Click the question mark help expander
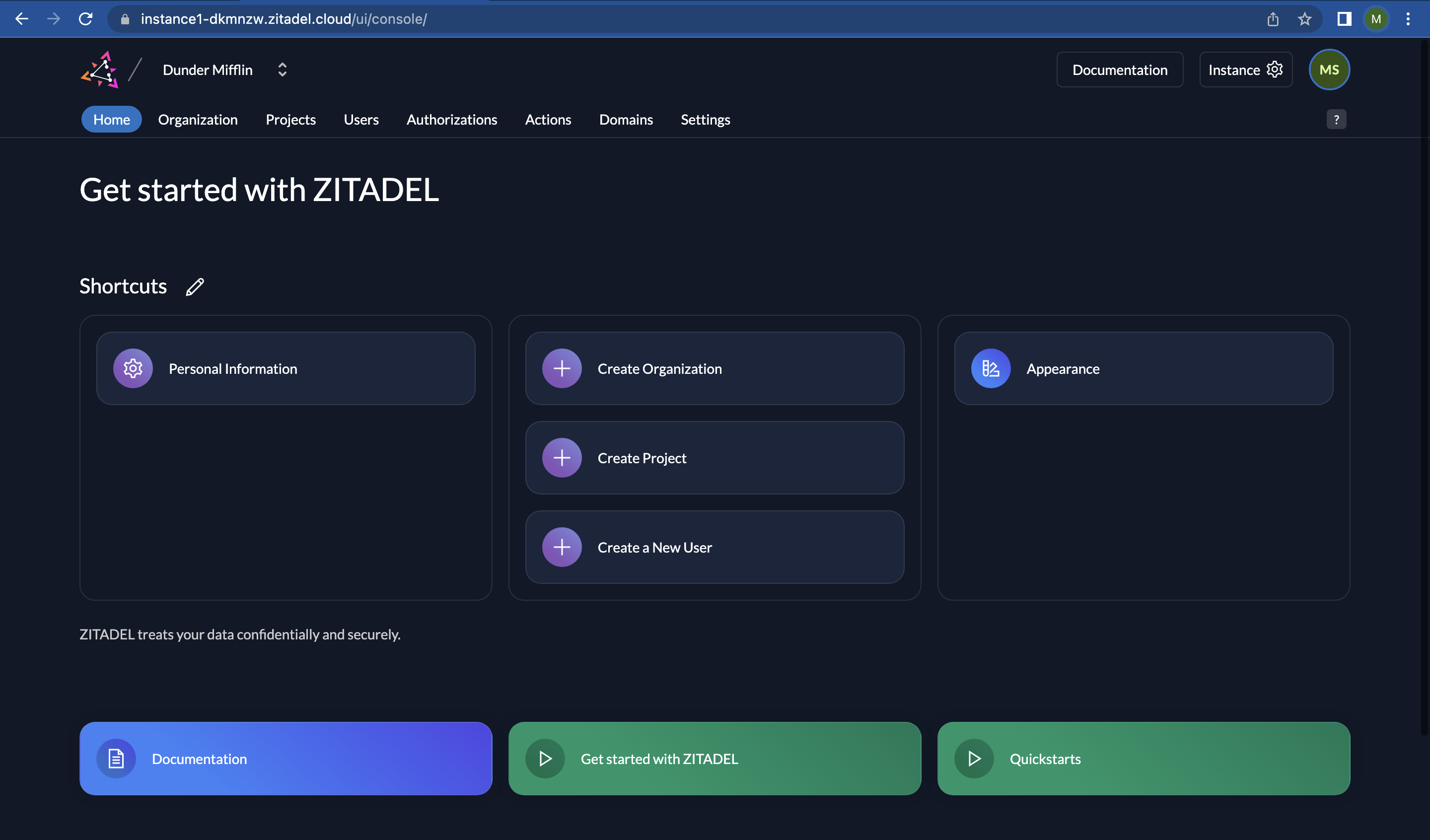This screenshot has height=840, width=1430. point(1337,119)
